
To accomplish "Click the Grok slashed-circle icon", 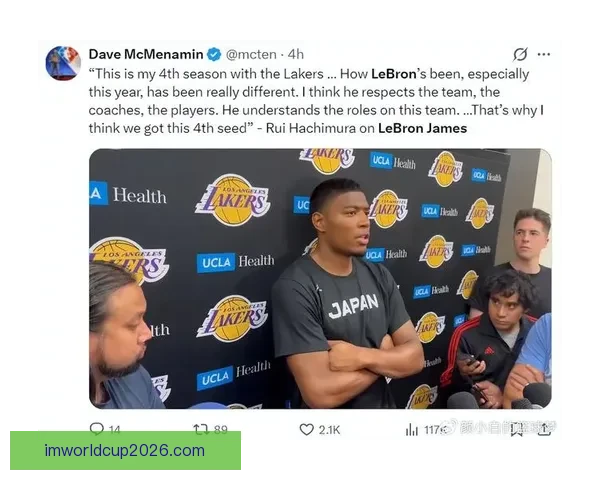I will (x=520, y=54).
